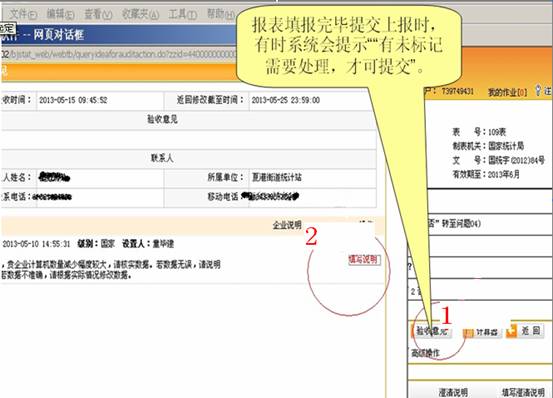Viewport: 553px width, 398px height.
Task: Click the 验收意见 button
Action: pyautogui.click(x=432, y=331)
